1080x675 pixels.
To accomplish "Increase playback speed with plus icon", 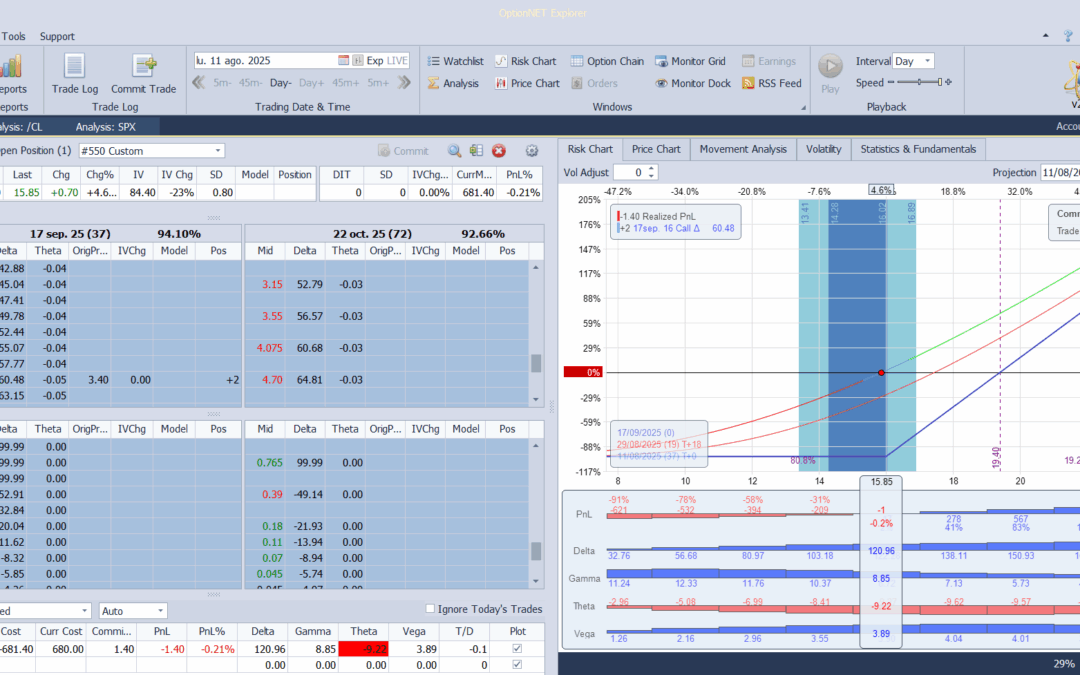I will click(948, 83).
